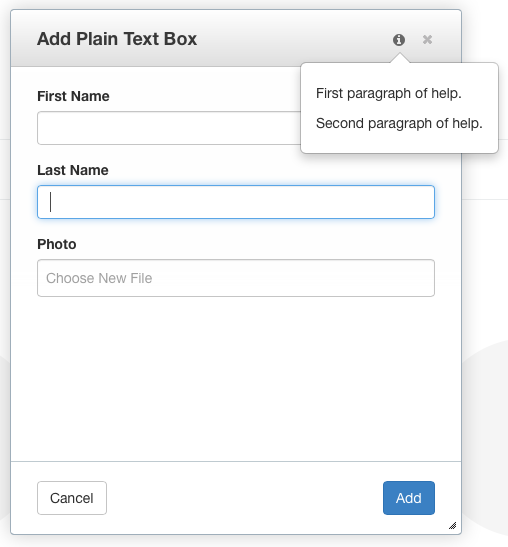508x547 pixels.
Task: Click the First Name label
Action: tap(73, 96)
